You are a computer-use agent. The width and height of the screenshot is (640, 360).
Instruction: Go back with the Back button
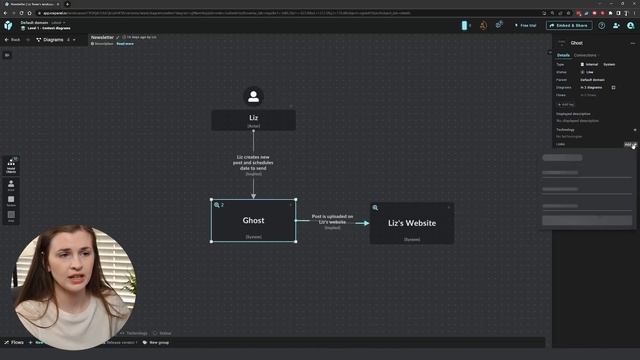[x=12, y=40]
